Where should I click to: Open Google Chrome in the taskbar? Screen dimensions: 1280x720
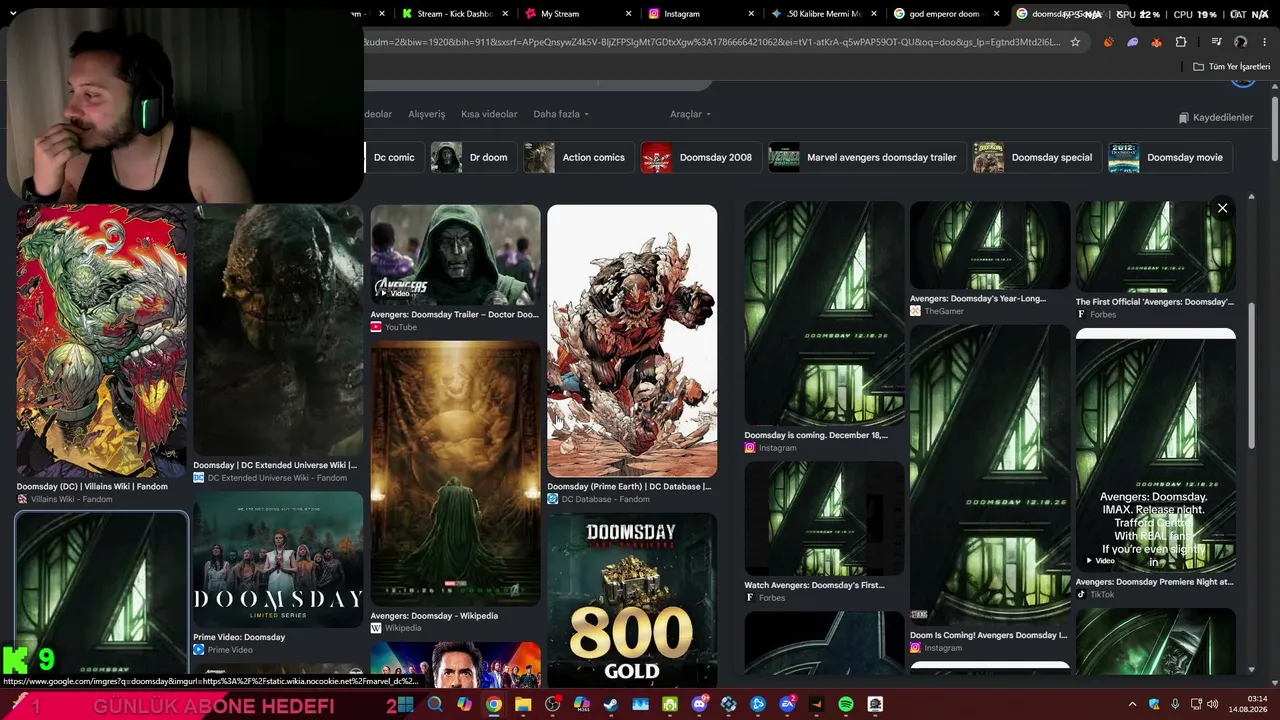click(494, 705)
